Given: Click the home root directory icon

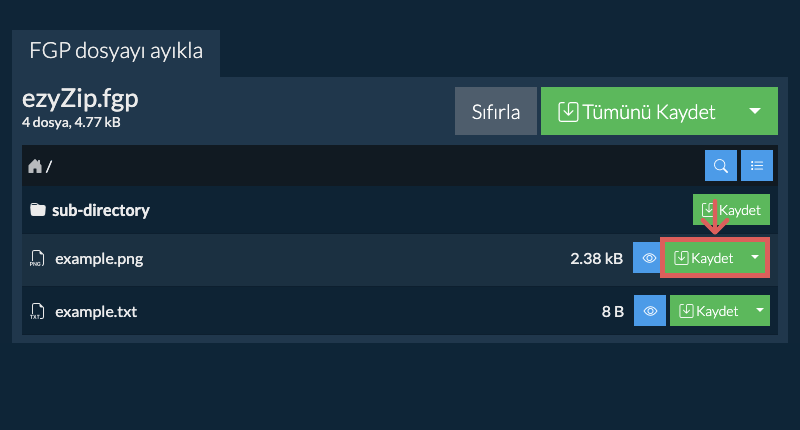Looking at the screenshot, I should (35, 166).
